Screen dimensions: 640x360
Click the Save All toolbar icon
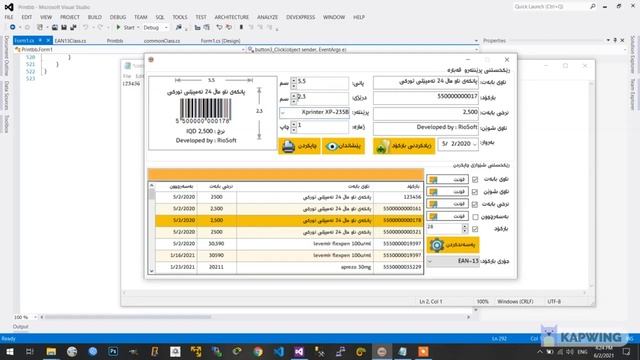click(73, 27)
